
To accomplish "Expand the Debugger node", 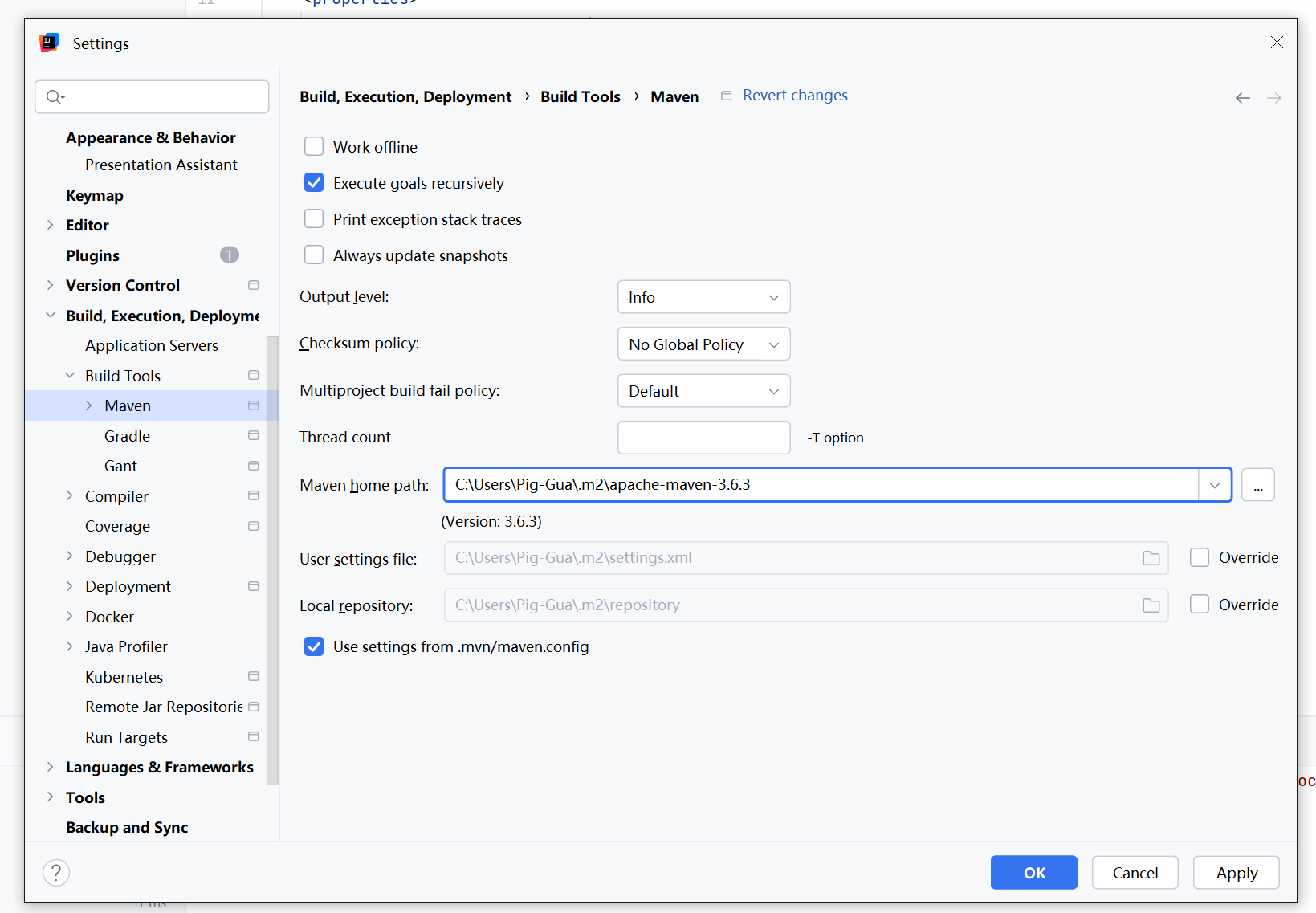I will [70, 556].
